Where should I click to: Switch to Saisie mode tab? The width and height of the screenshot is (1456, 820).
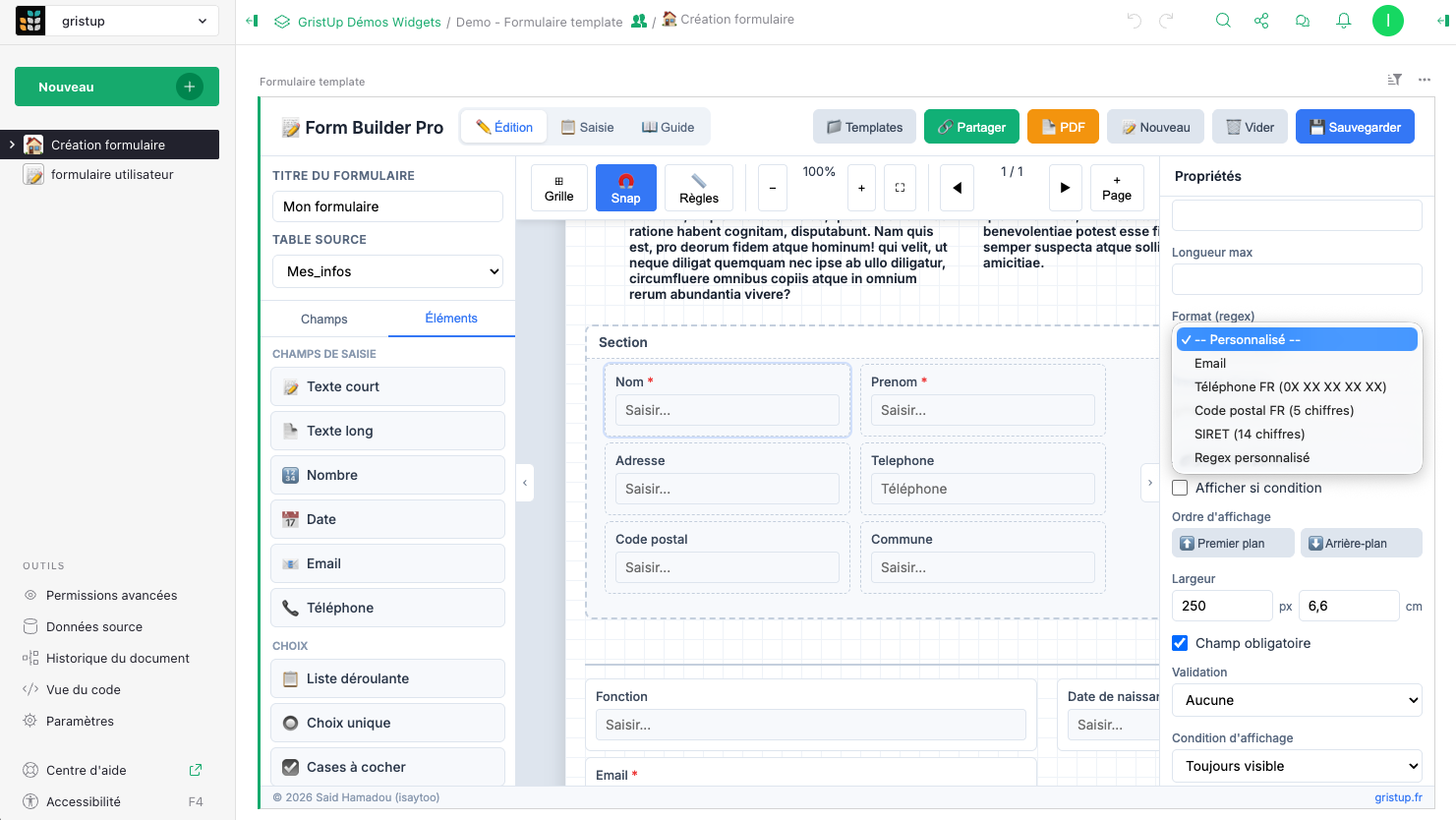coord(587,127)
